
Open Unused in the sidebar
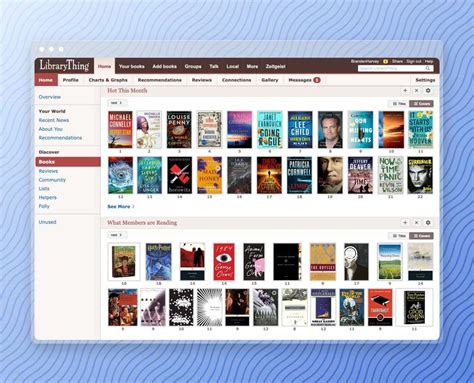click(x=47, y=222)
